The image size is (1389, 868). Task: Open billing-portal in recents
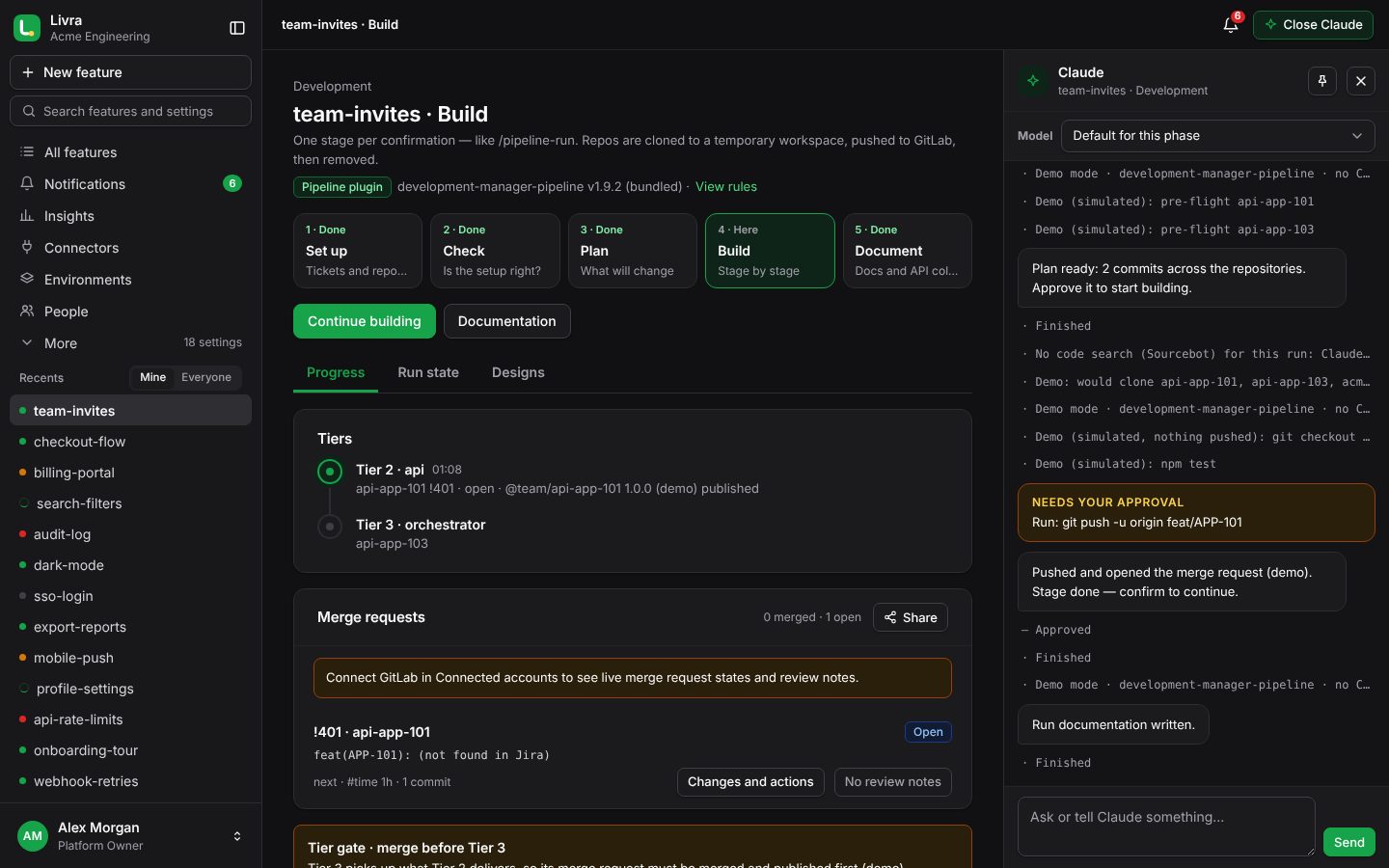pyautogui.click(x=130, y=473)
